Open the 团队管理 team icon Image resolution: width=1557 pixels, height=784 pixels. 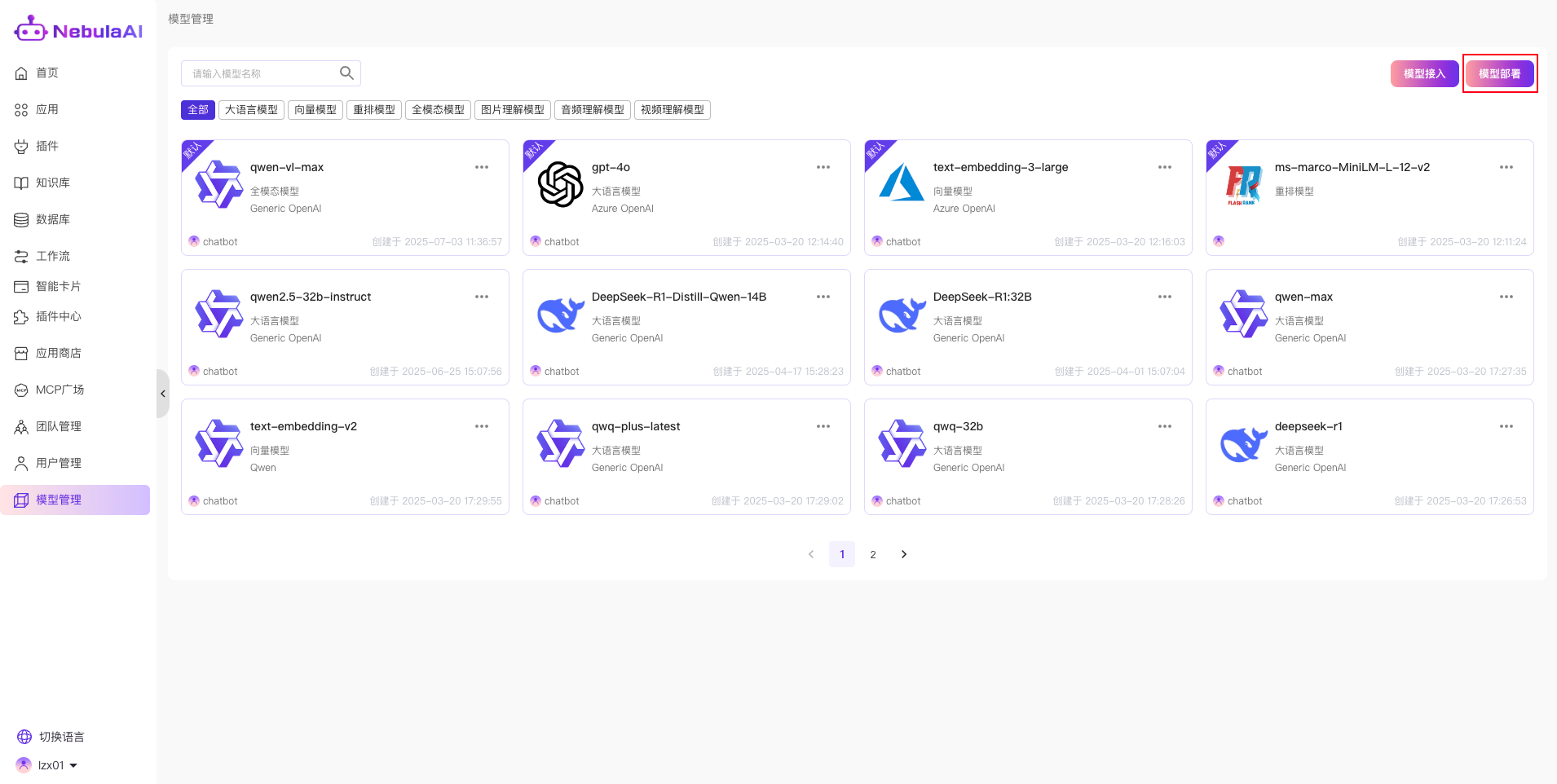pyautogui.click(x=21, y=427)
